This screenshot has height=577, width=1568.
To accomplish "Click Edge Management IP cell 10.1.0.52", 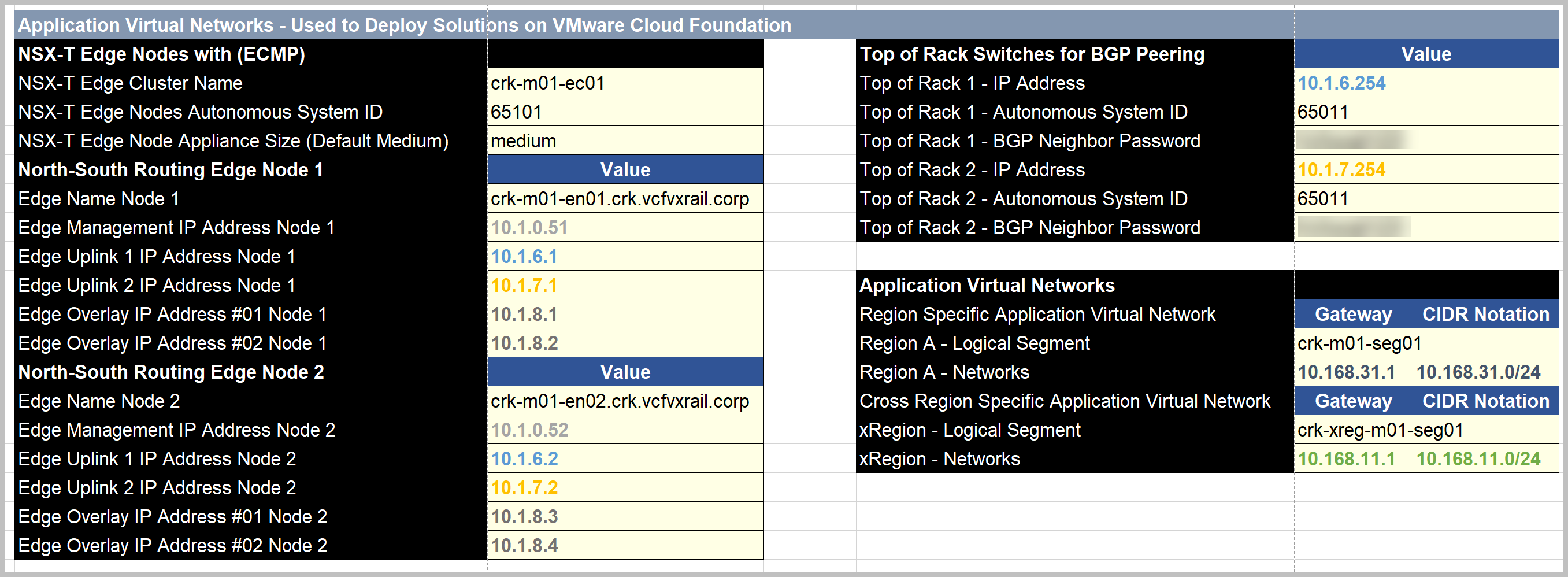I will 625,430.
